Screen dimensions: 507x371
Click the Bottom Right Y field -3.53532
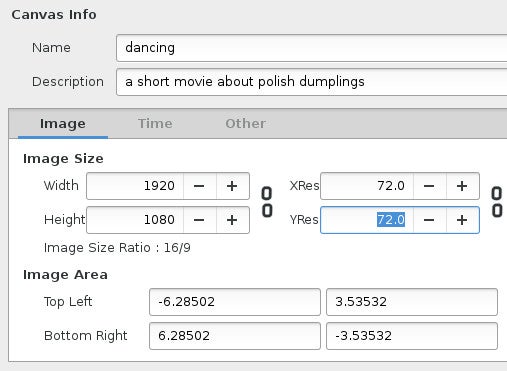pyautogui.click(x=412, y=336)
